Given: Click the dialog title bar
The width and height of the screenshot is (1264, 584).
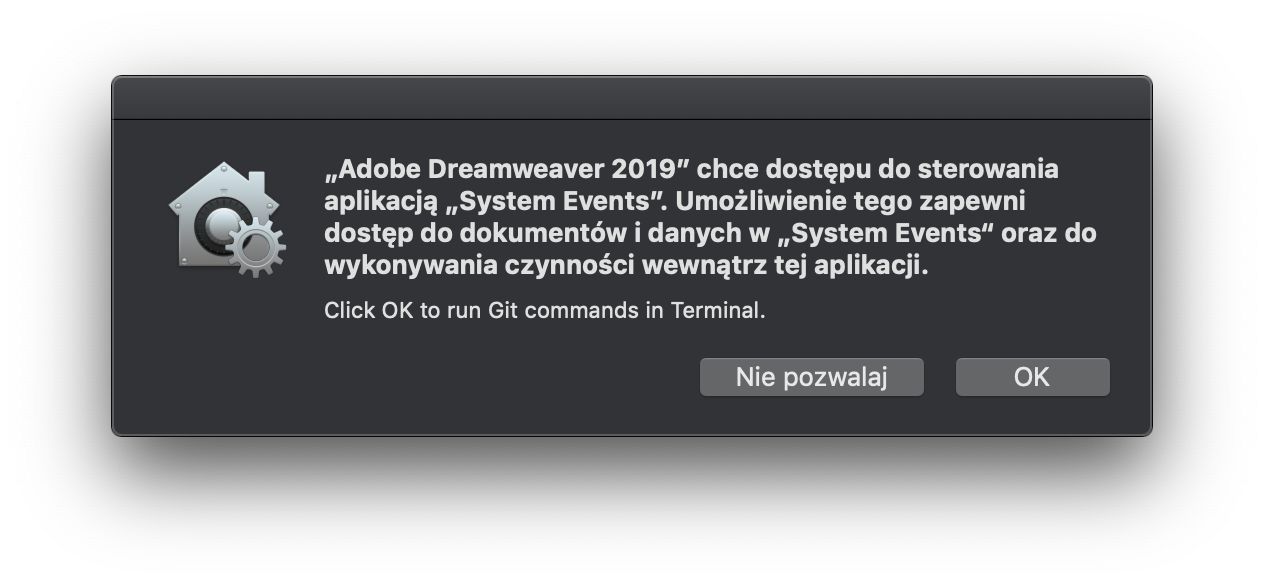Looking at the screenshot, I should (x=632, y=95).
